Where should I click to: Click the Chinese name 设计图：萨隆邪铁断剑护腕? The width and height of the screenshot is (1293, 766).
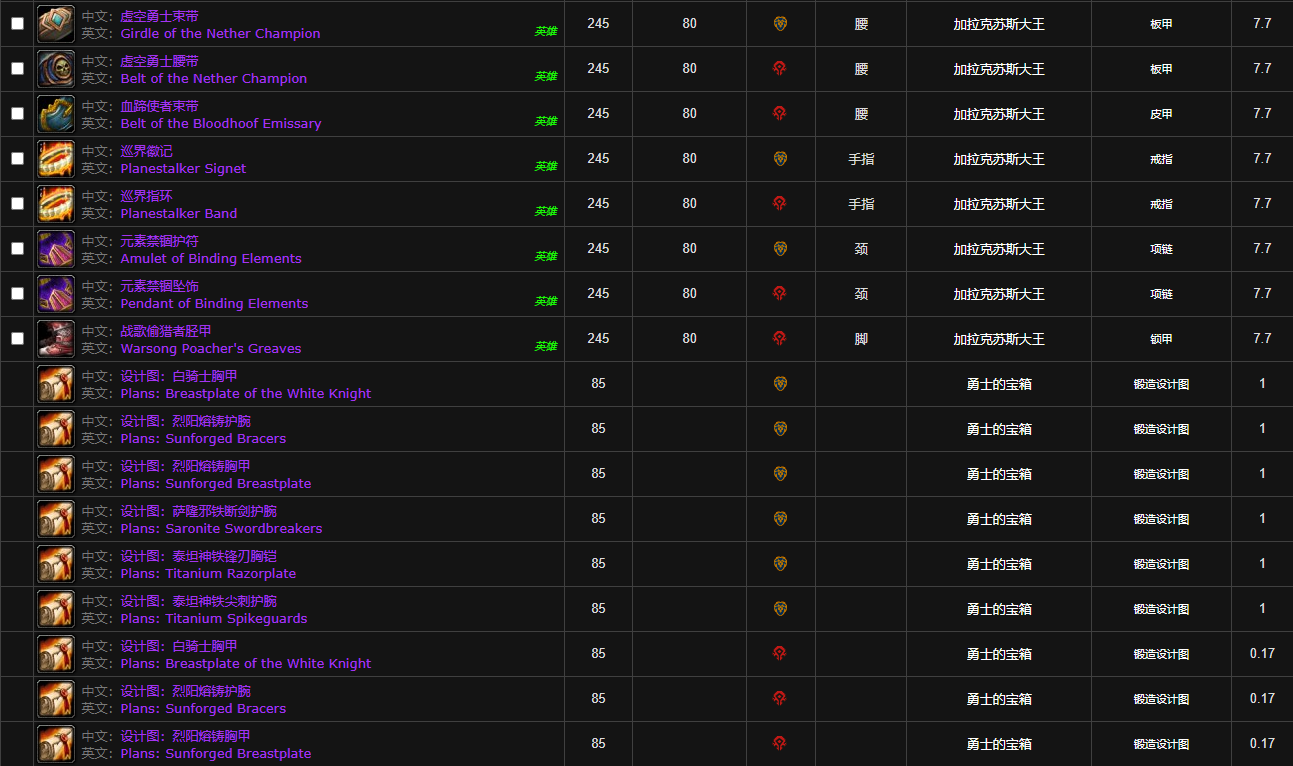198,511
